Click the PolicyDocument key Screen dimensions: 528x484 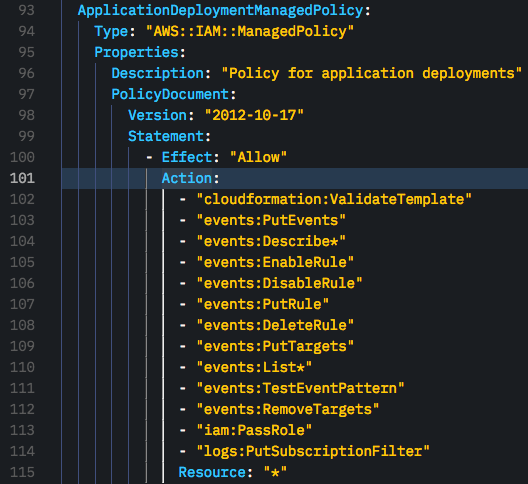tap(170, 94)
